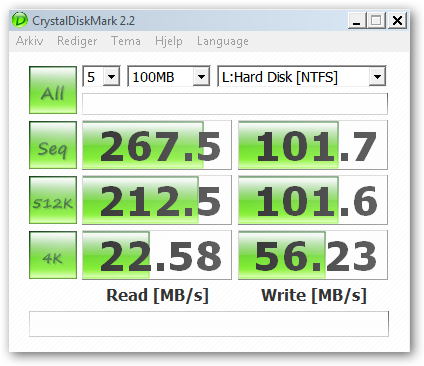Start the Seq sequential test
The image size is (424, 366).
[53, 145]
